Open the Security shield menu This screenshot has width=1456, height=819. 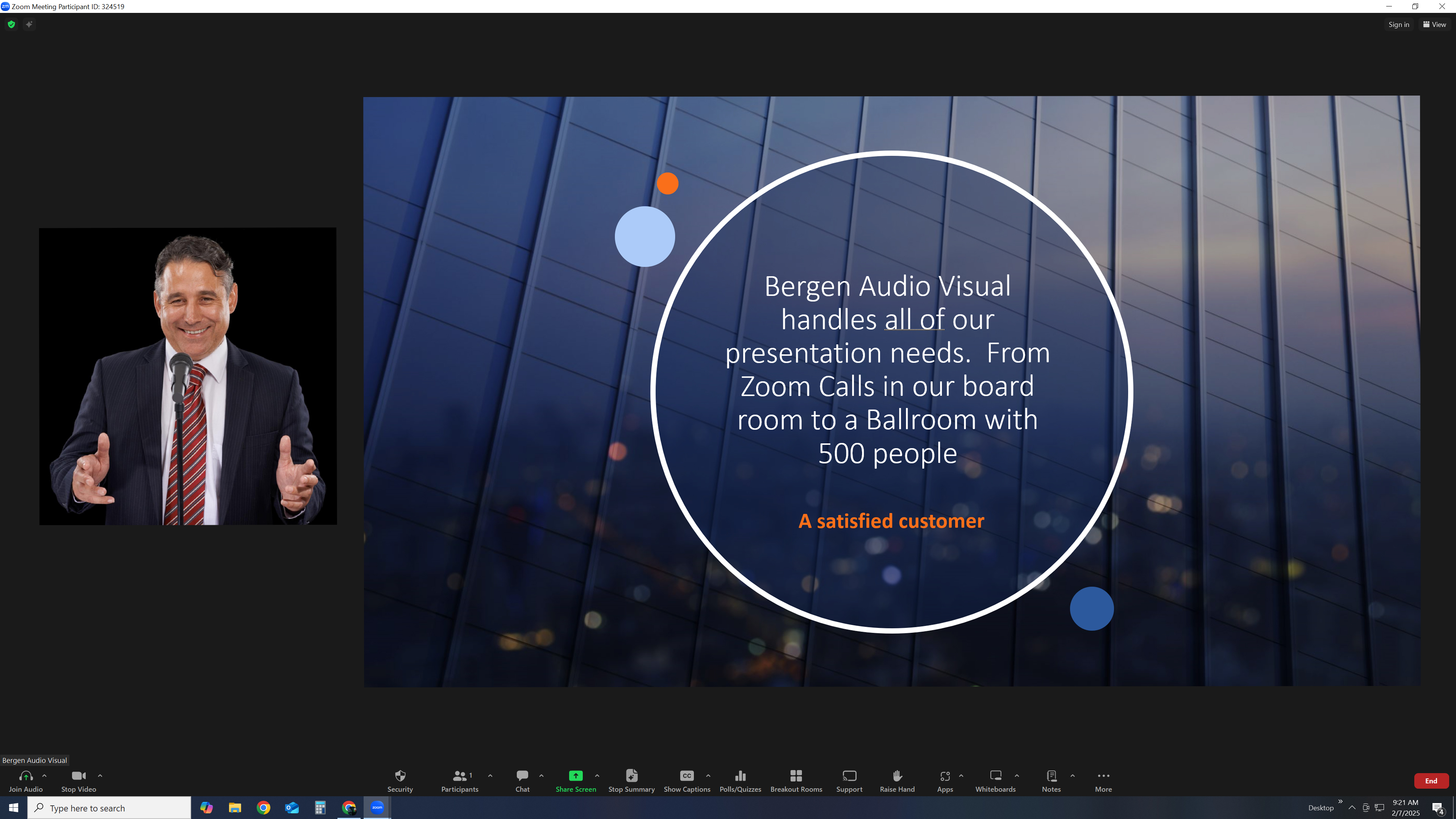[400, 781]
